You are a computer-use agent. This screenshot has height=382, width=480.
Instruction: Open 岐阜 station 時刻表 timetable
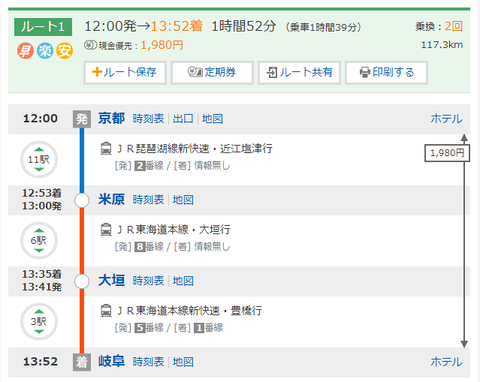pyautogui.click(x=148, y=362)
